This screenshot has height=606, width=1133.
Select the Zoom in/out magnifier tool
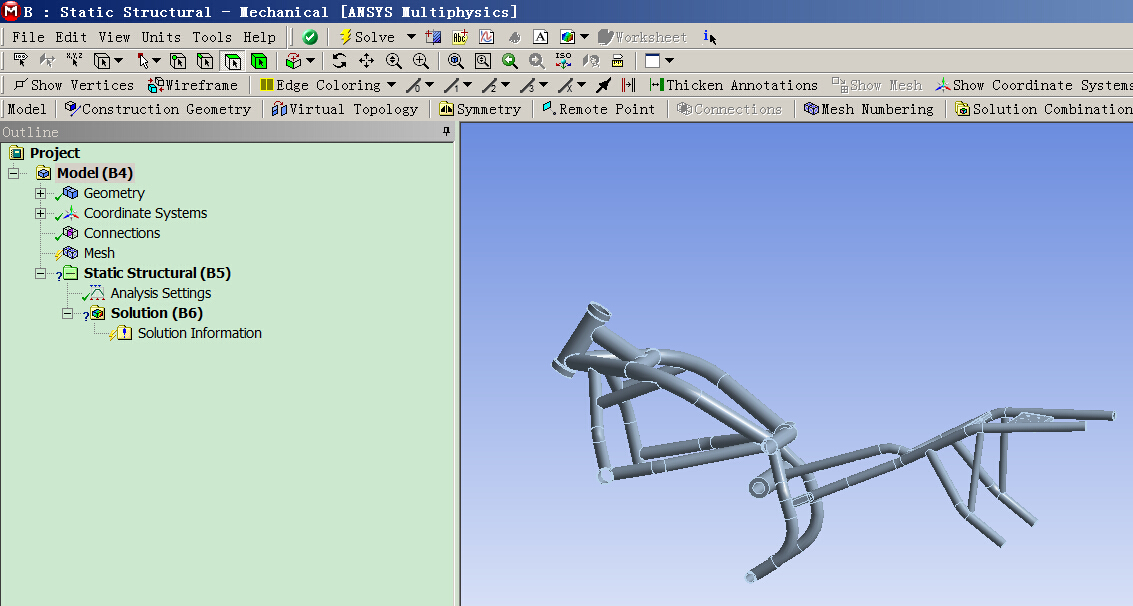pyautogui.click(x=394, y=61)
